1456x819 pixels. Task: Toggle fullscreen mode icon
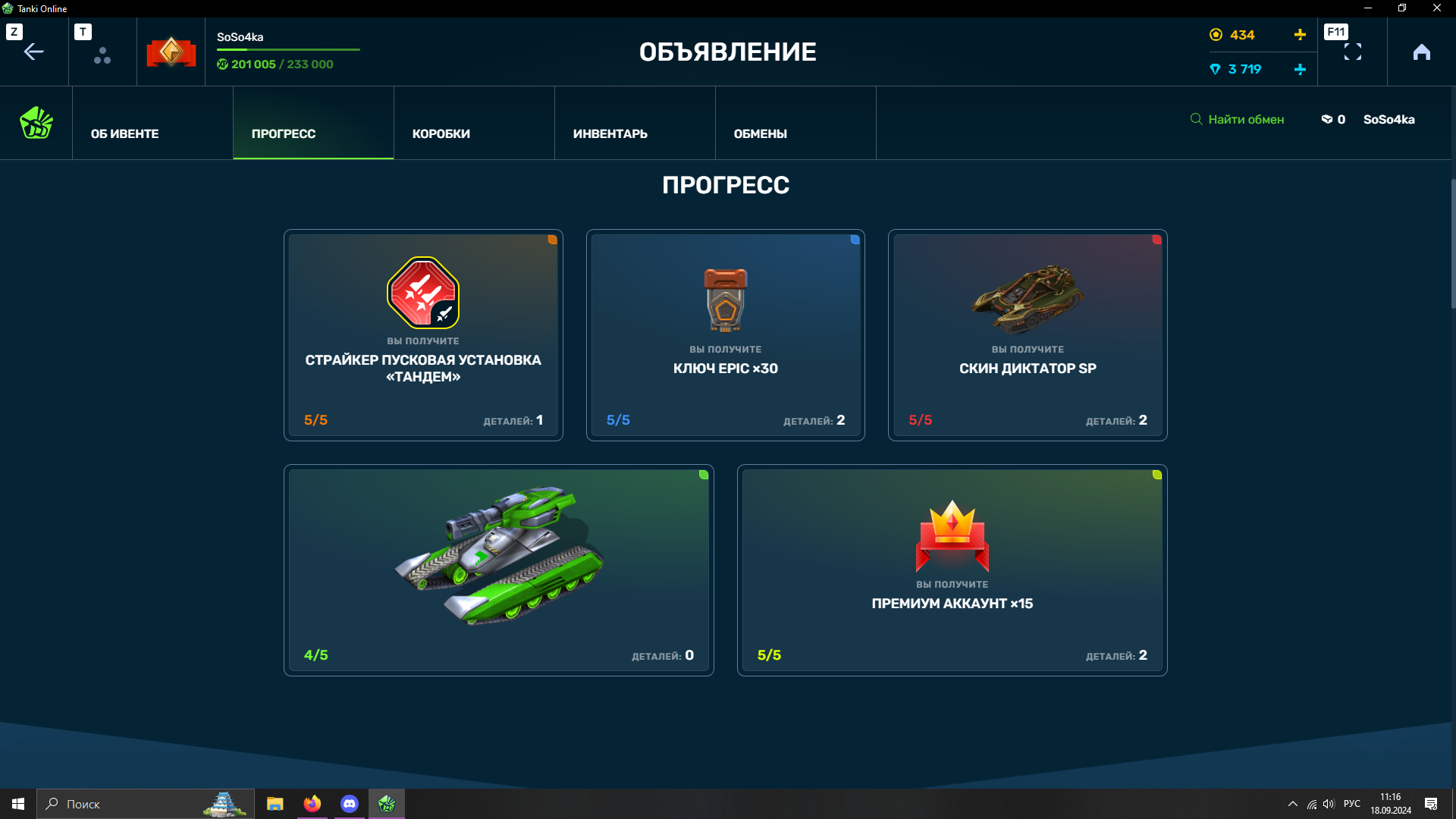click(1353, 52)
